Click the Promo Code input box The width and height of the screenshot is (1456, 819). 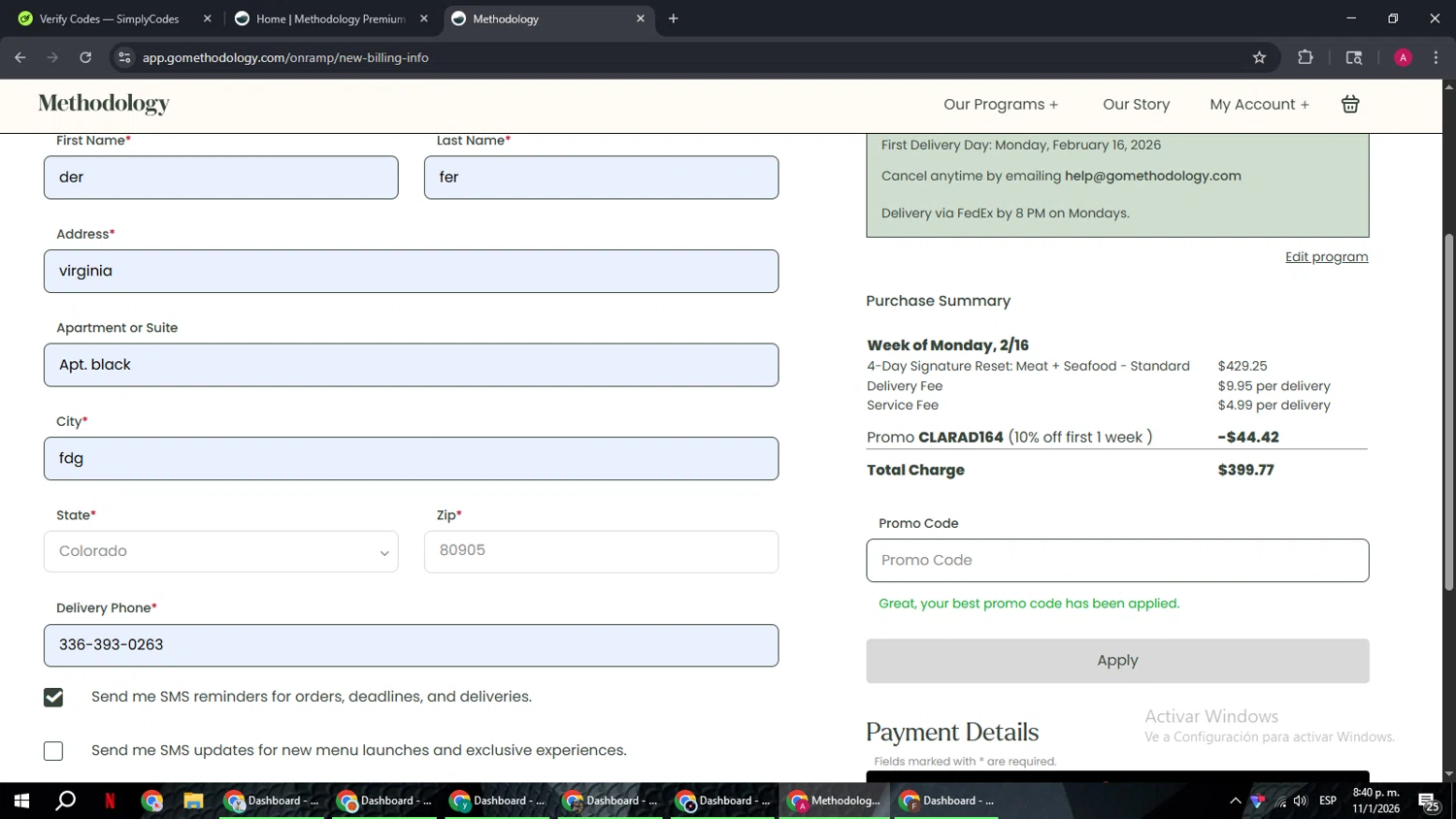1117,561
